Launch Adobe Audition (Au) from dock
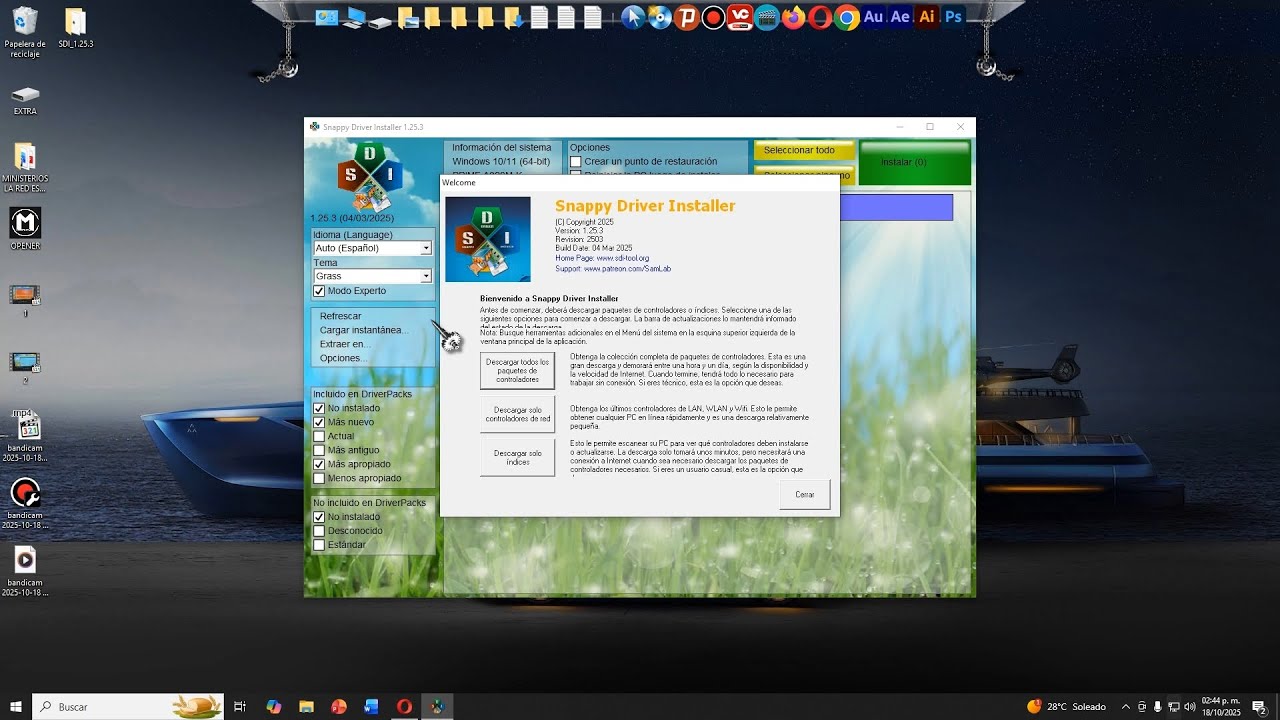Viewport: 1280px width, 720px height. [873, 17]
